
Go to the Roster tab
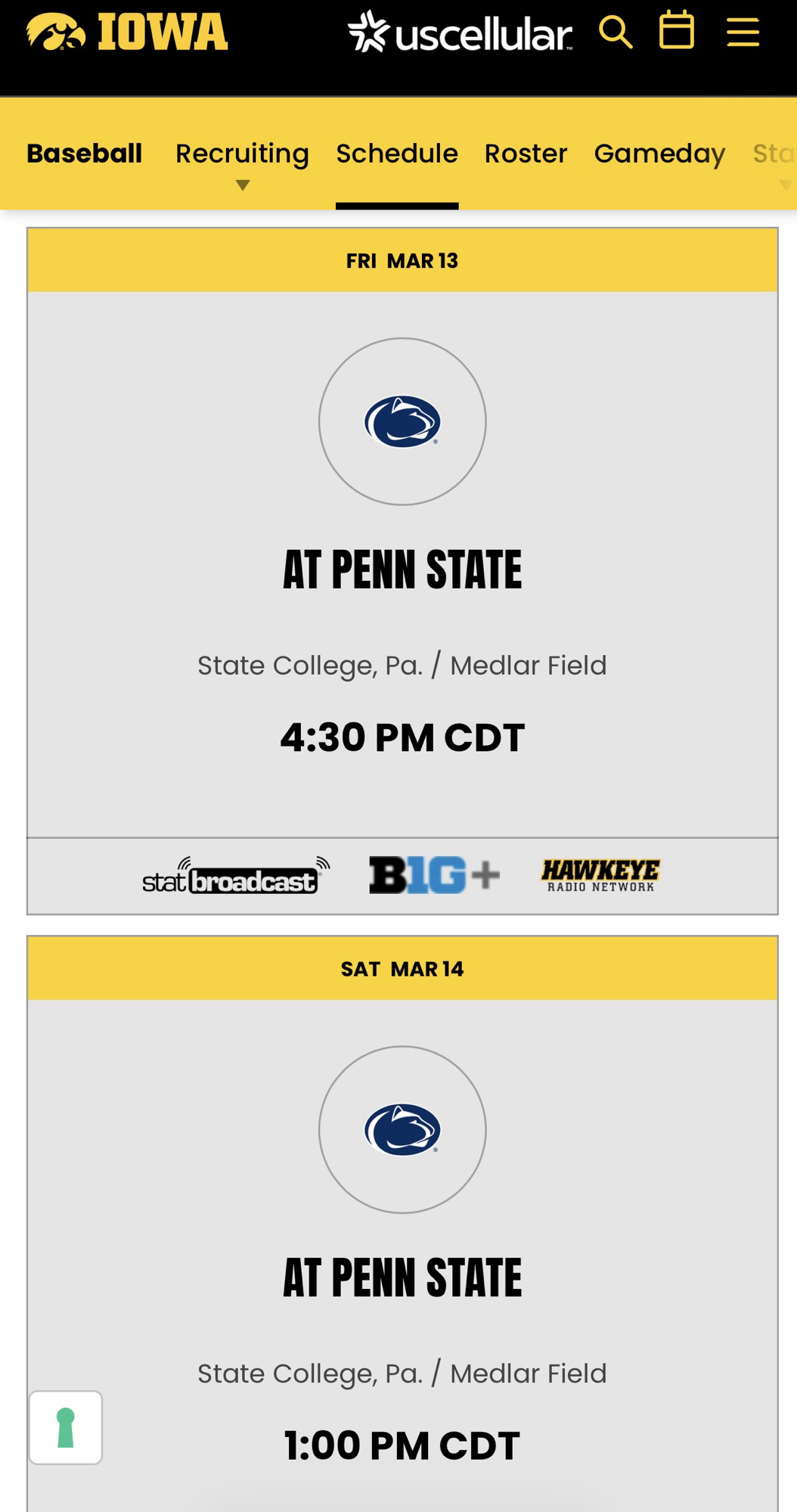click(526, 154)
